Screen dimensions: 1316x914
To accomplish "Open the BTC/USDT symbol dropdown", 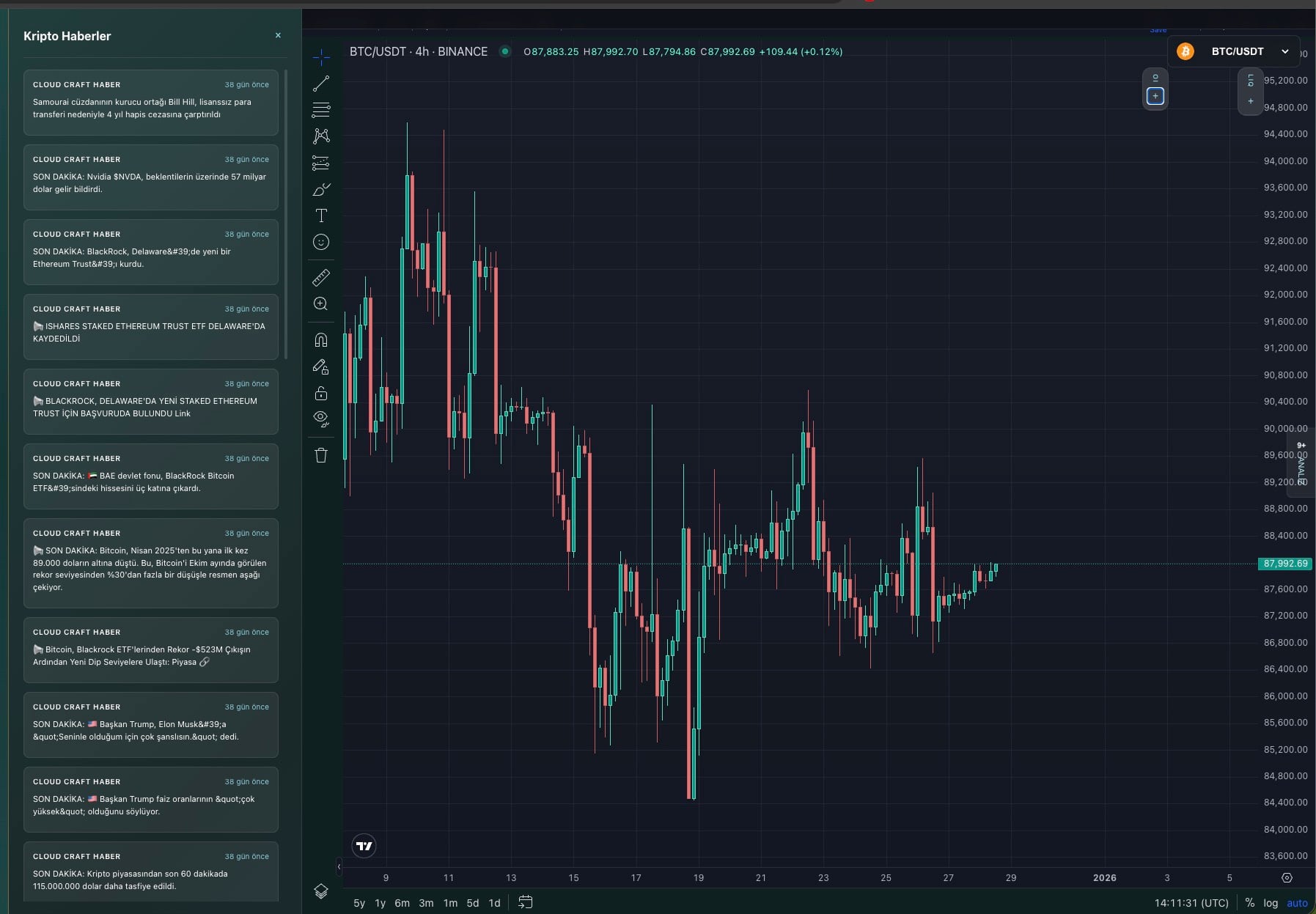I will (1234, 51).
